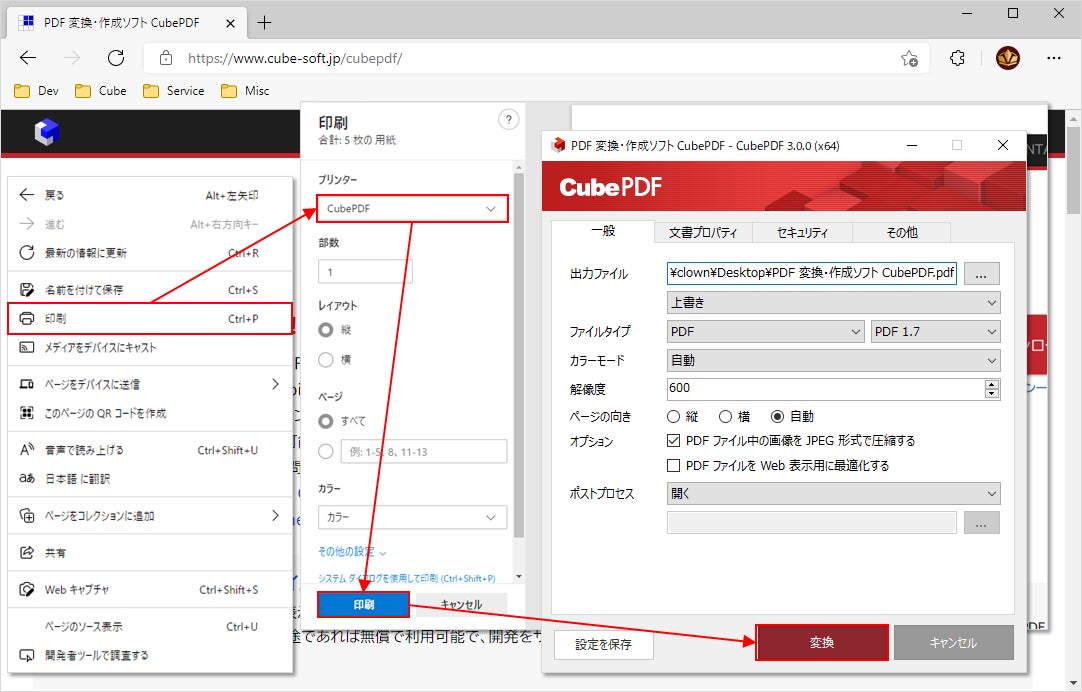Expand その他の設定 in print dialog
1082x692 pixels.
(x=352, y=552)
